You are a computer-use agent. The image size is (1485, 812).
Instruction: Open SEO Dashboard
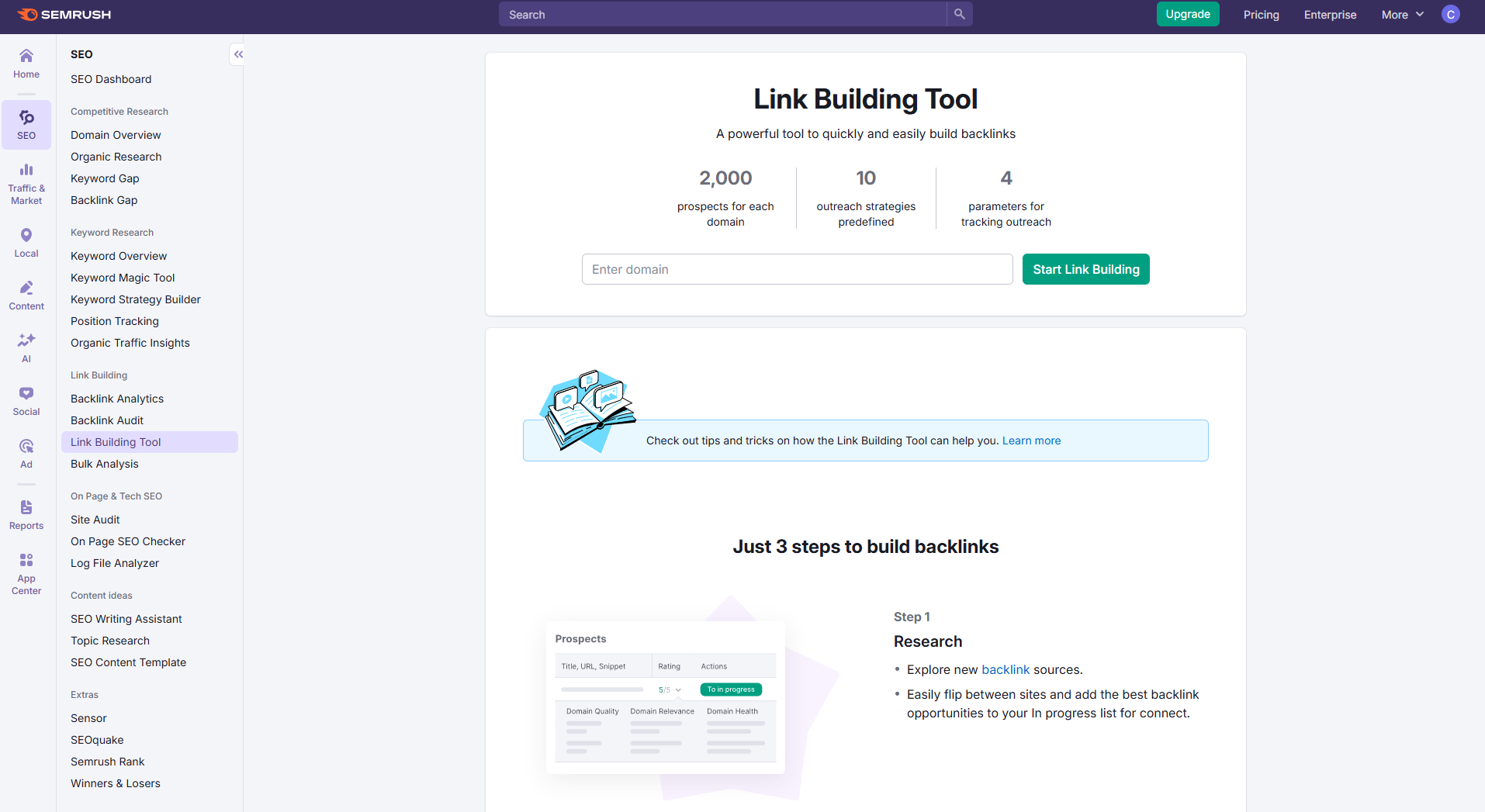point(111,79)
